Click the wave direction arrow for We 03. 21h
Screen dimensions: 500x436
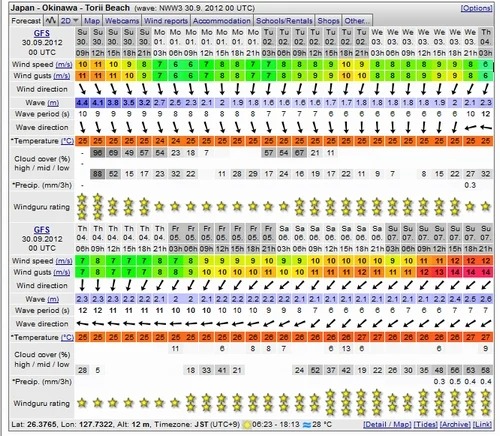[x=470, y=127]
